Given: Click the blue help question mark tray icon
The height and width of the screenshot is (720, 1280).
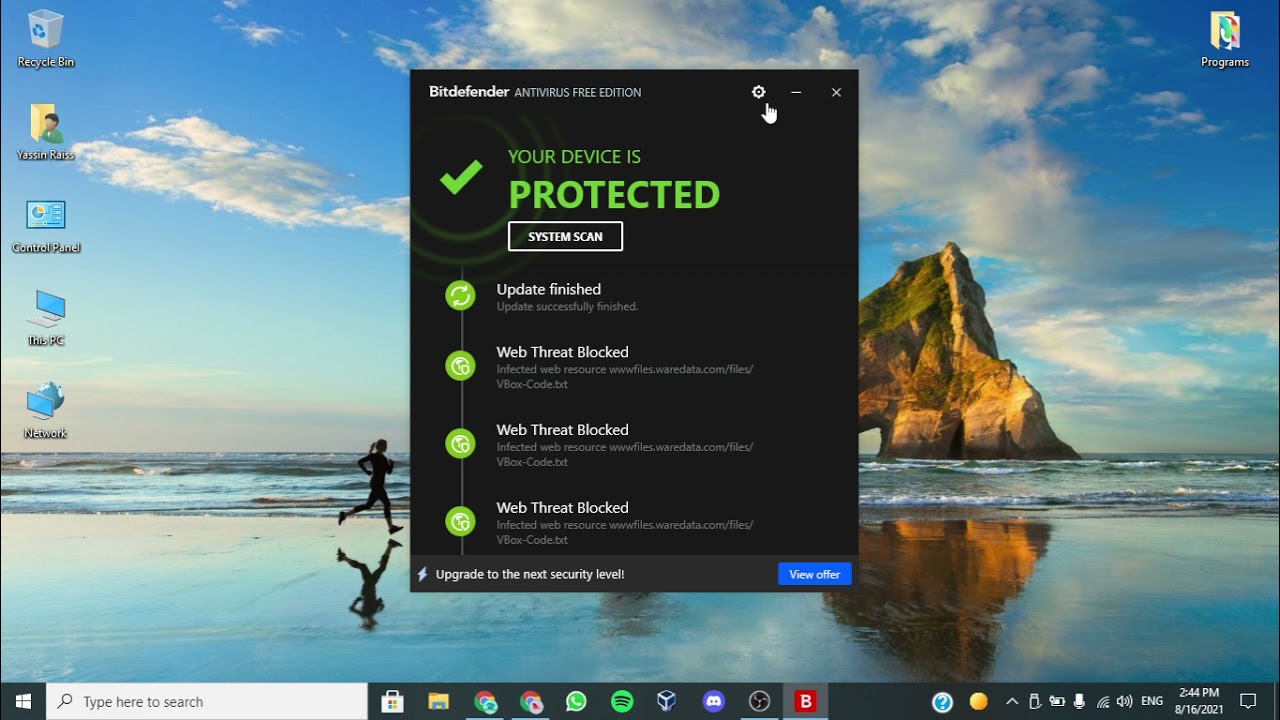Looking at the screenshot, I should 942,702.
